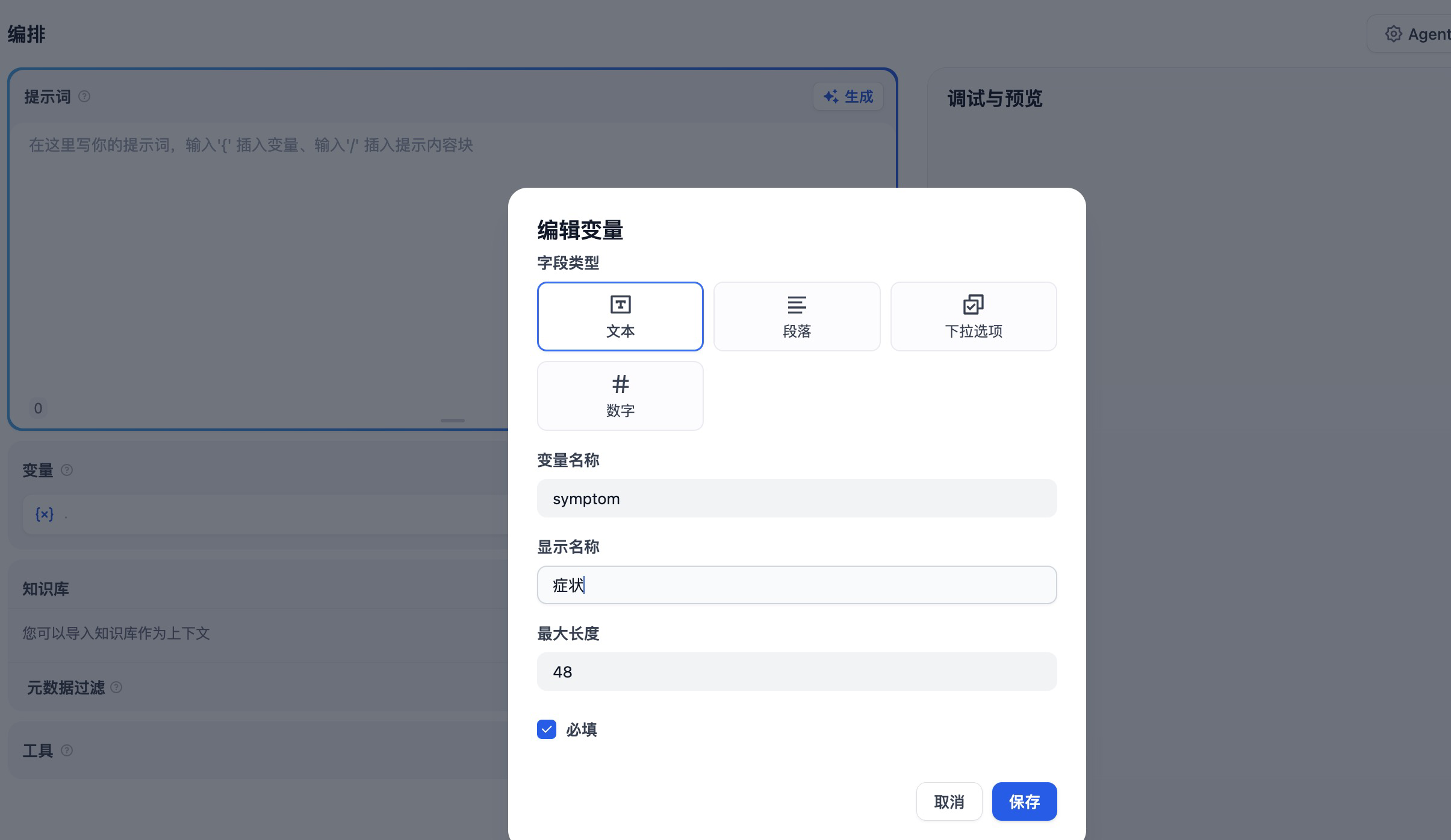The image size is (1451, 840).
Task: Click the help icon next to 提示词
Action: click(84, 97)
